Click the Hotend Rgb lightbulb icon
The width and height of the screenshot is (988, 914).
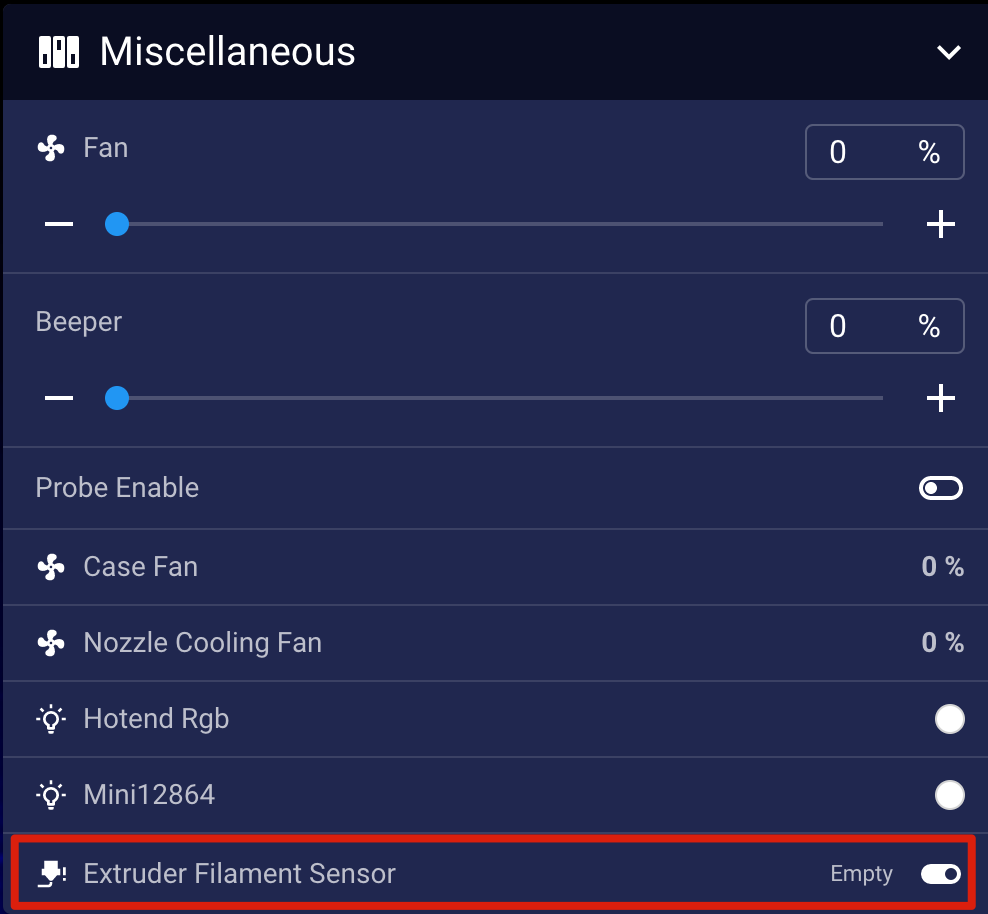click(51, 719)
